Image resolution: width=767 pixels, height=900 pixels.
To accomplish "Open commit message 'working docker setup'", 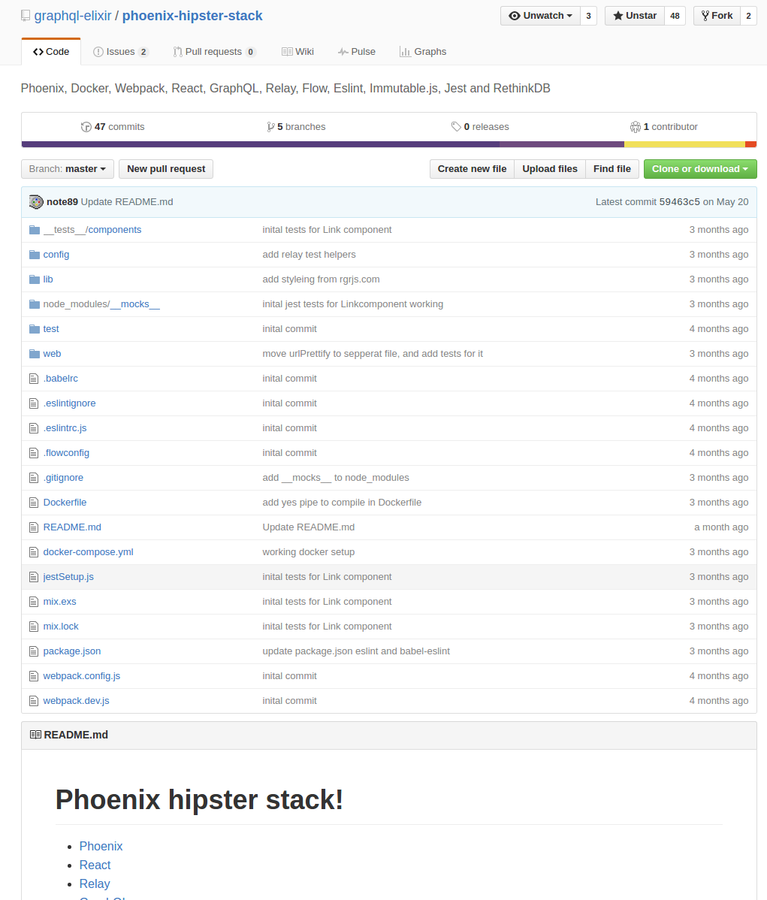I will tap(308, 552).
